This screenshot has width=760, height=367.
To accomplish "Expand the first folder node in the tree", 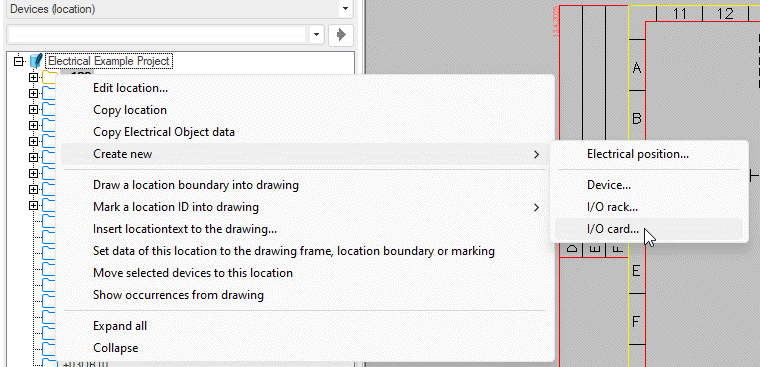I will [x=33, y=78].
